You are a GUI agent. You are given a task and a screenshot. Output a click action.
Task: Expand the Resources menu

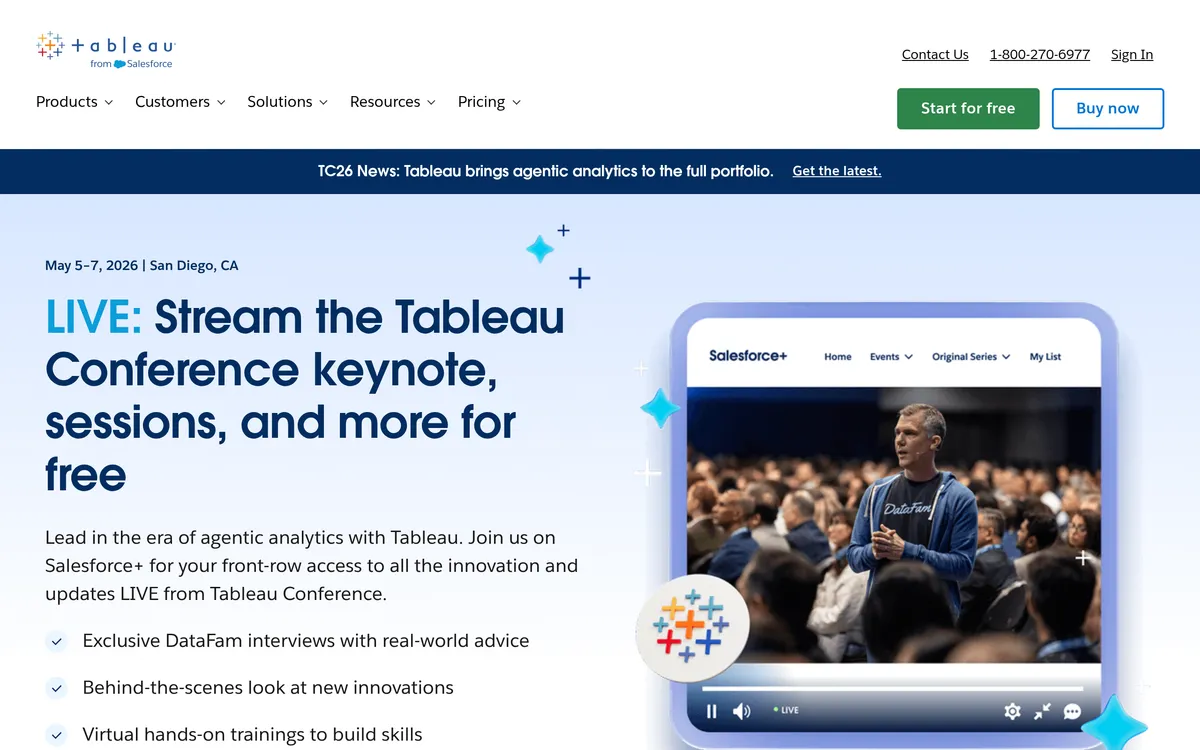point(392,102)
